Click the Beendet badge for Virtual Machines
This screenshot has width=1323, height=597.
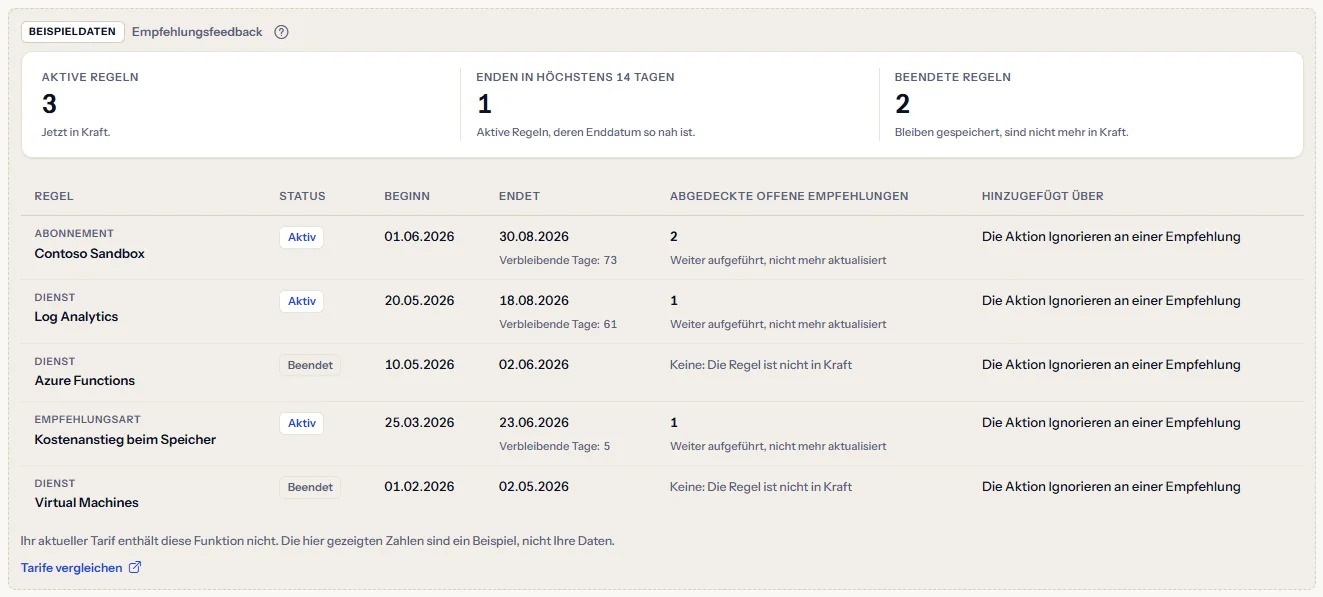[310, 487]
